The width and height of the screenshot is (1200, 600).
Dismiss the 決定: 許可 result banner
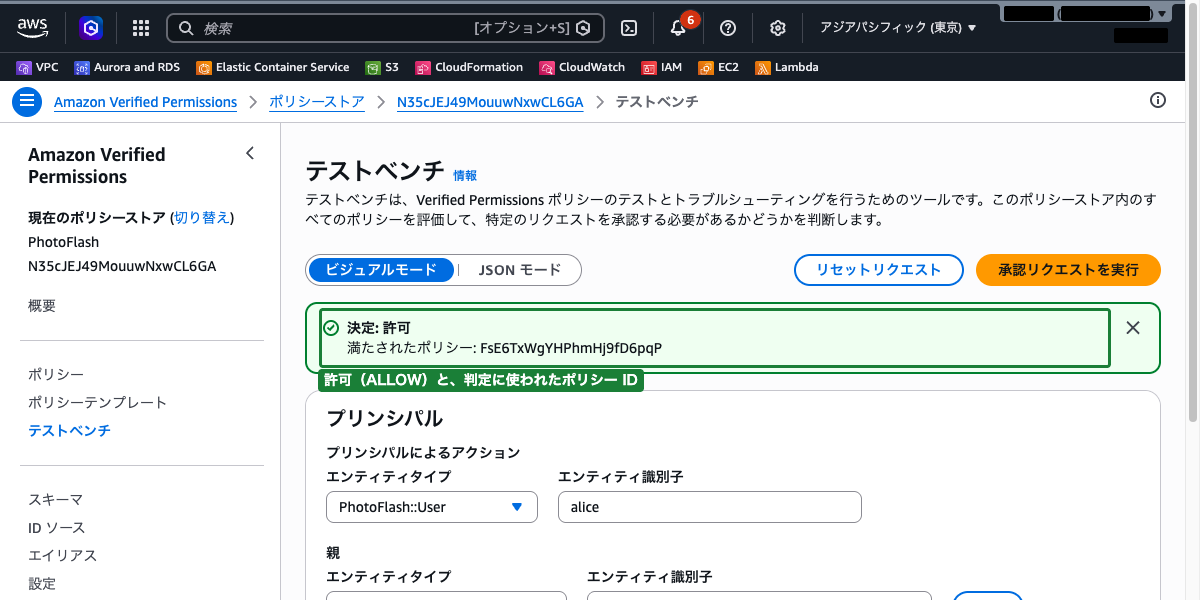pos(1133,327)
